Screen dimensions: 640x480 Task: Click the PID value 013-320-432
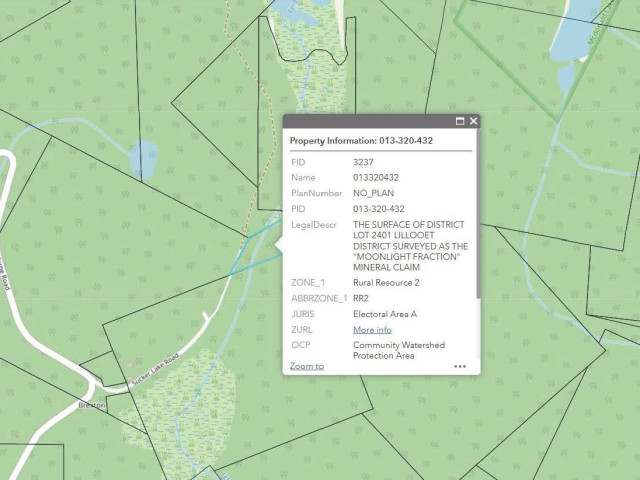point(378,208)
